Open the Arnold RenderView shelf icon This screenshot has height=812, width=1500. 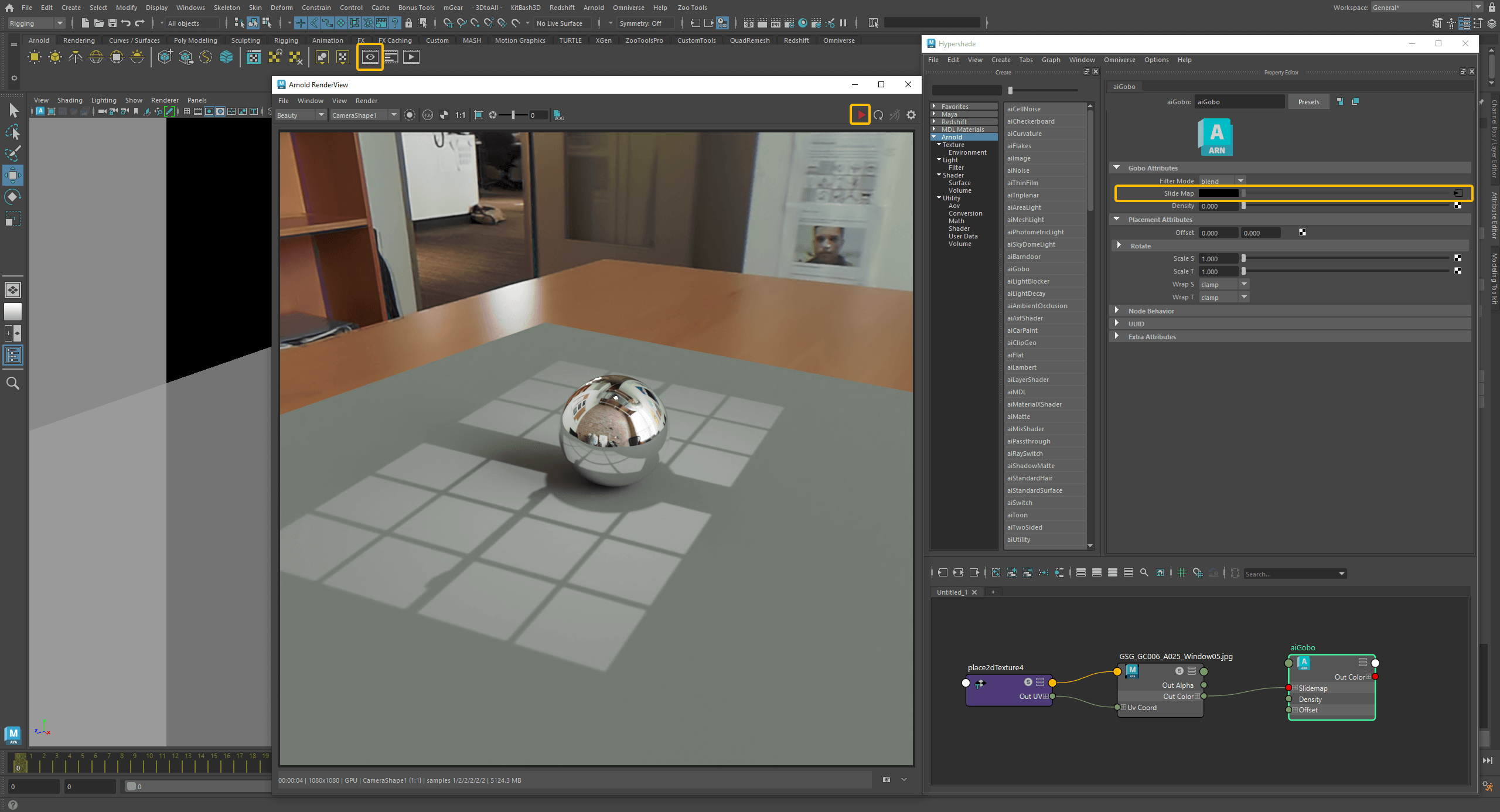click(370, 57)
